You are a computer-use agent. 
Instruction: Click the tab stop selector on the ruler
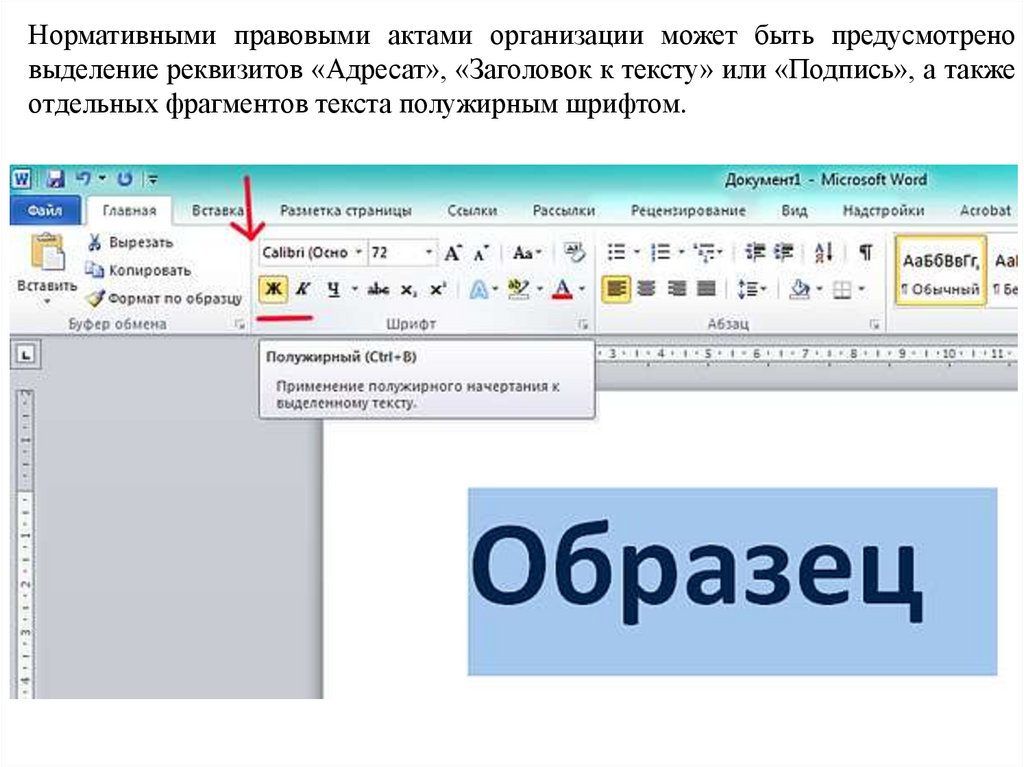click(x=25, y=355)
